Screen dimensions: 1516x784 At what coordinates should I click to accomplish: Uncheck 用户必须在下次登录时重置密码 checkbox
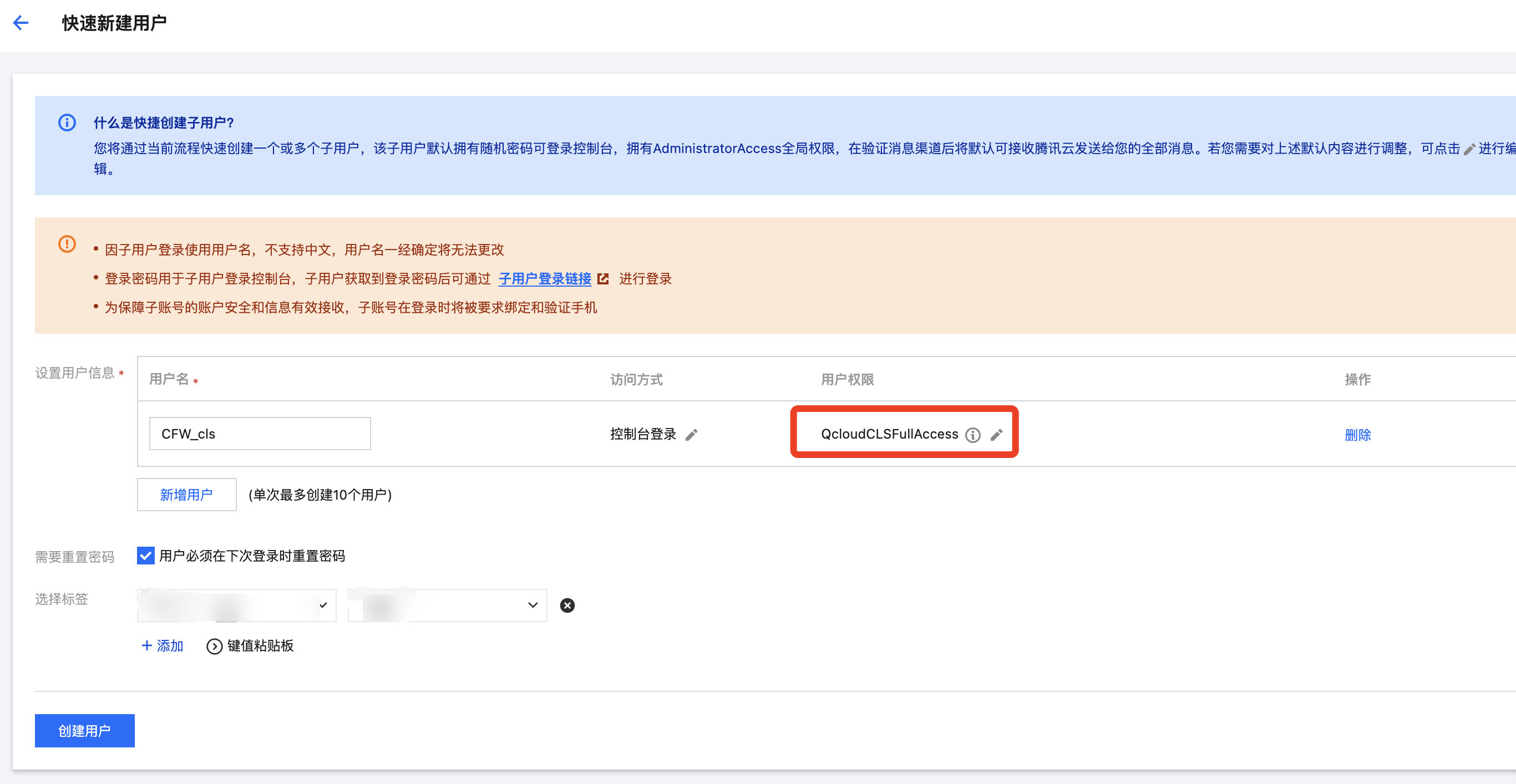(x=145, y=556)
